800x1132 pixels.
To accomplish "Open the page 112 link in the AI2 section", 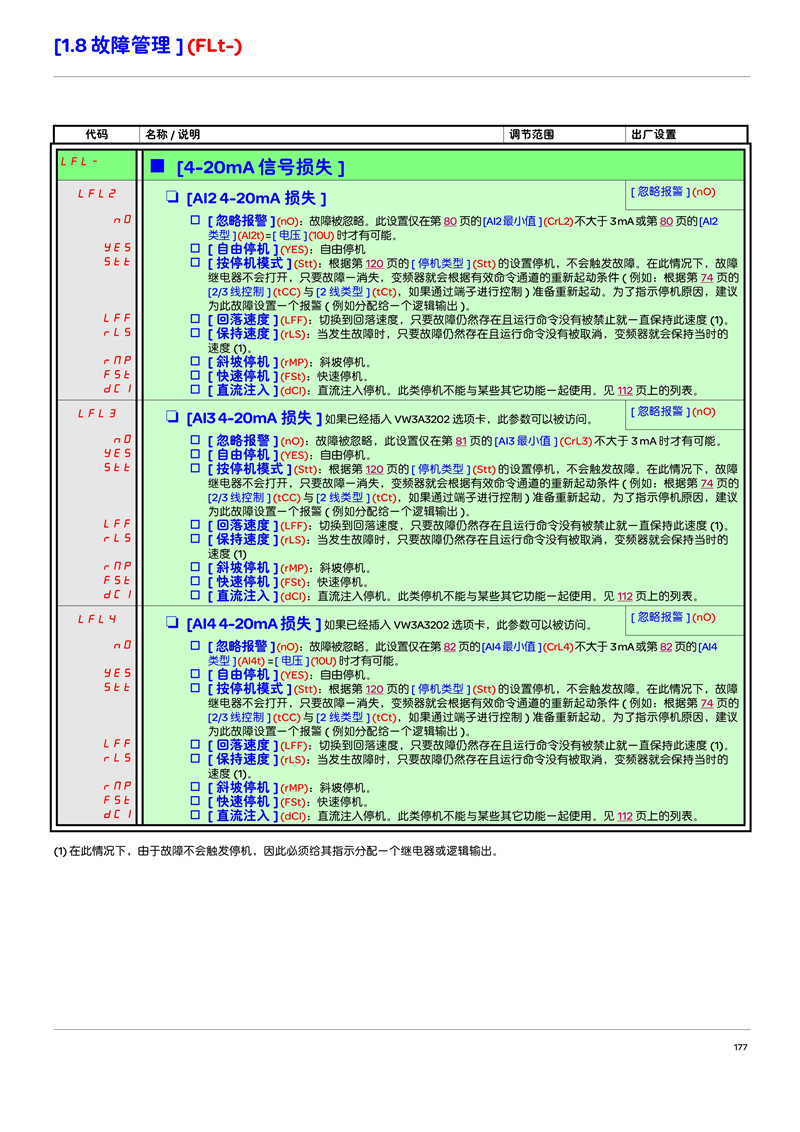I will (x=625, y=391).
